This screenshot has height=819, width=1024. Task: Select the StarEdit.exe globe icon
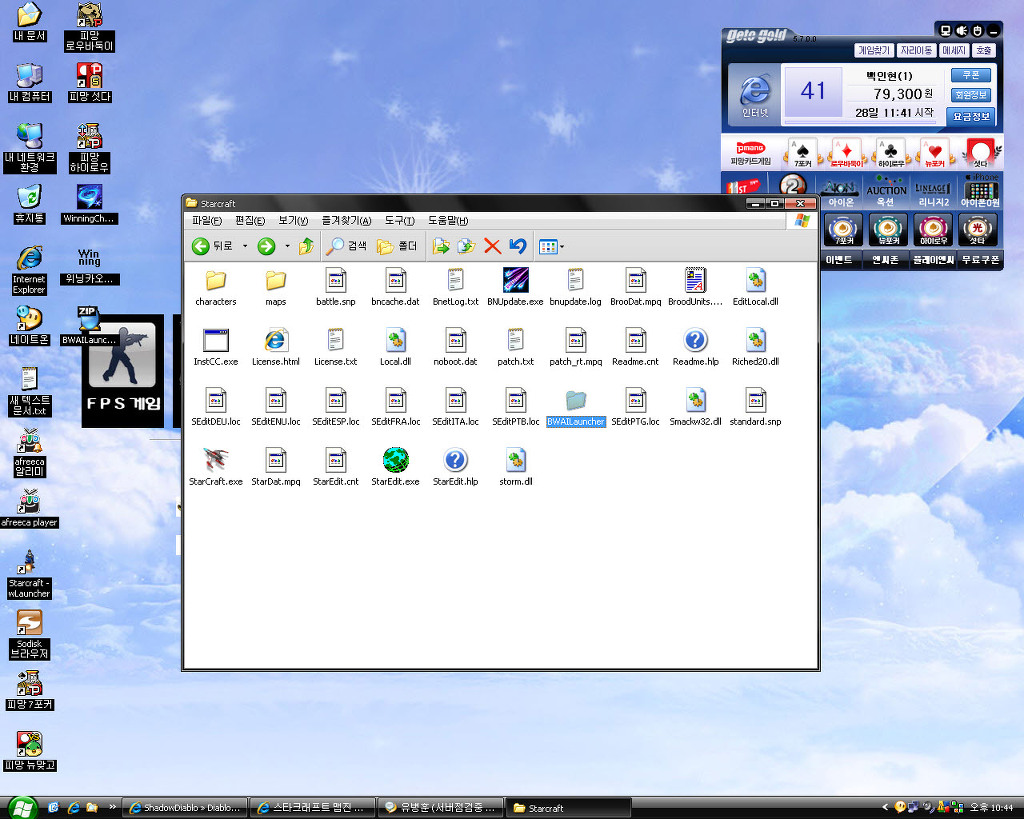(395, 460)
